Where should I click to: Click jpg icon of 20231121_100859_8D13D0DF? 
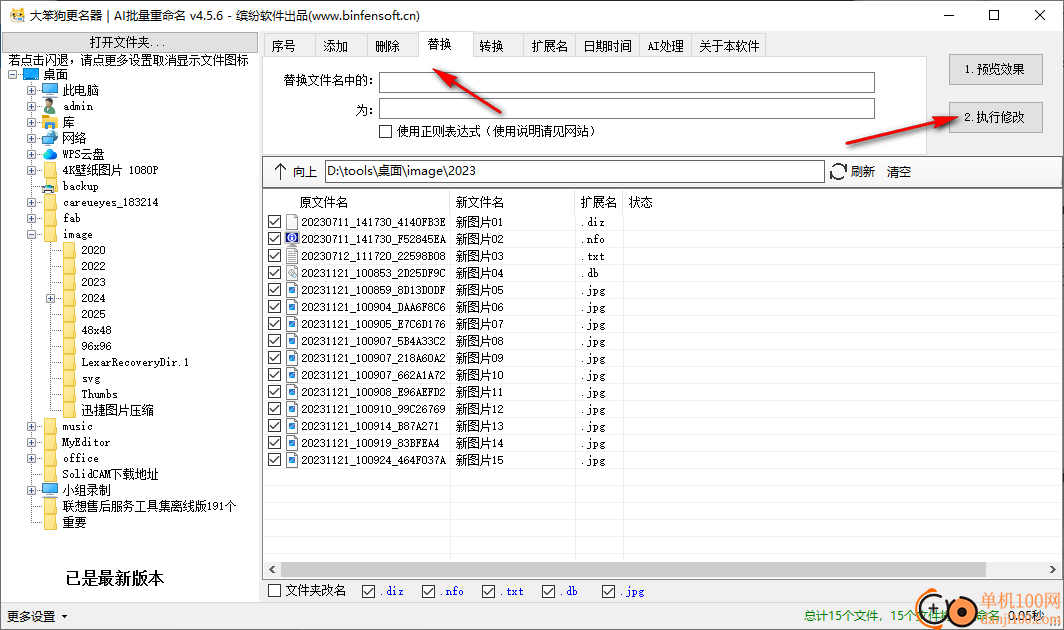(292, 289)
